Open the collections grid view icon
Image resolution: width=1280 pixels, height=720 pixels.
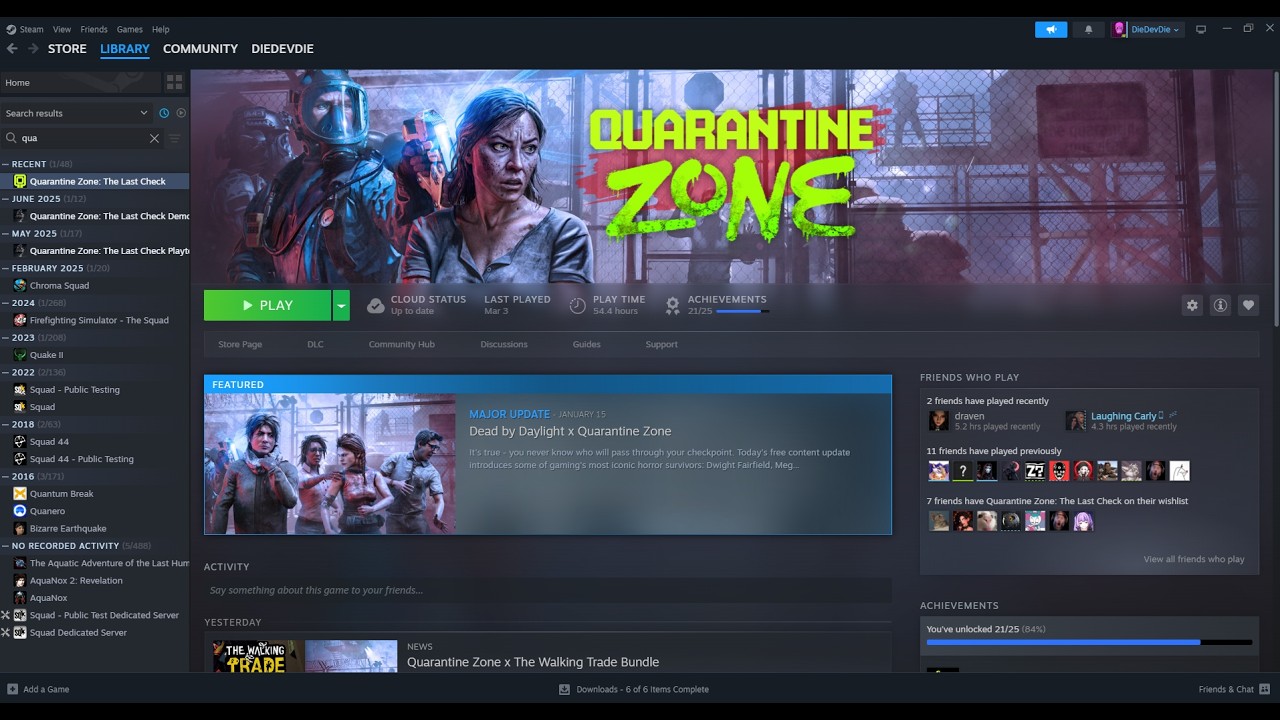pyautogui.click(x=174, y=83)
